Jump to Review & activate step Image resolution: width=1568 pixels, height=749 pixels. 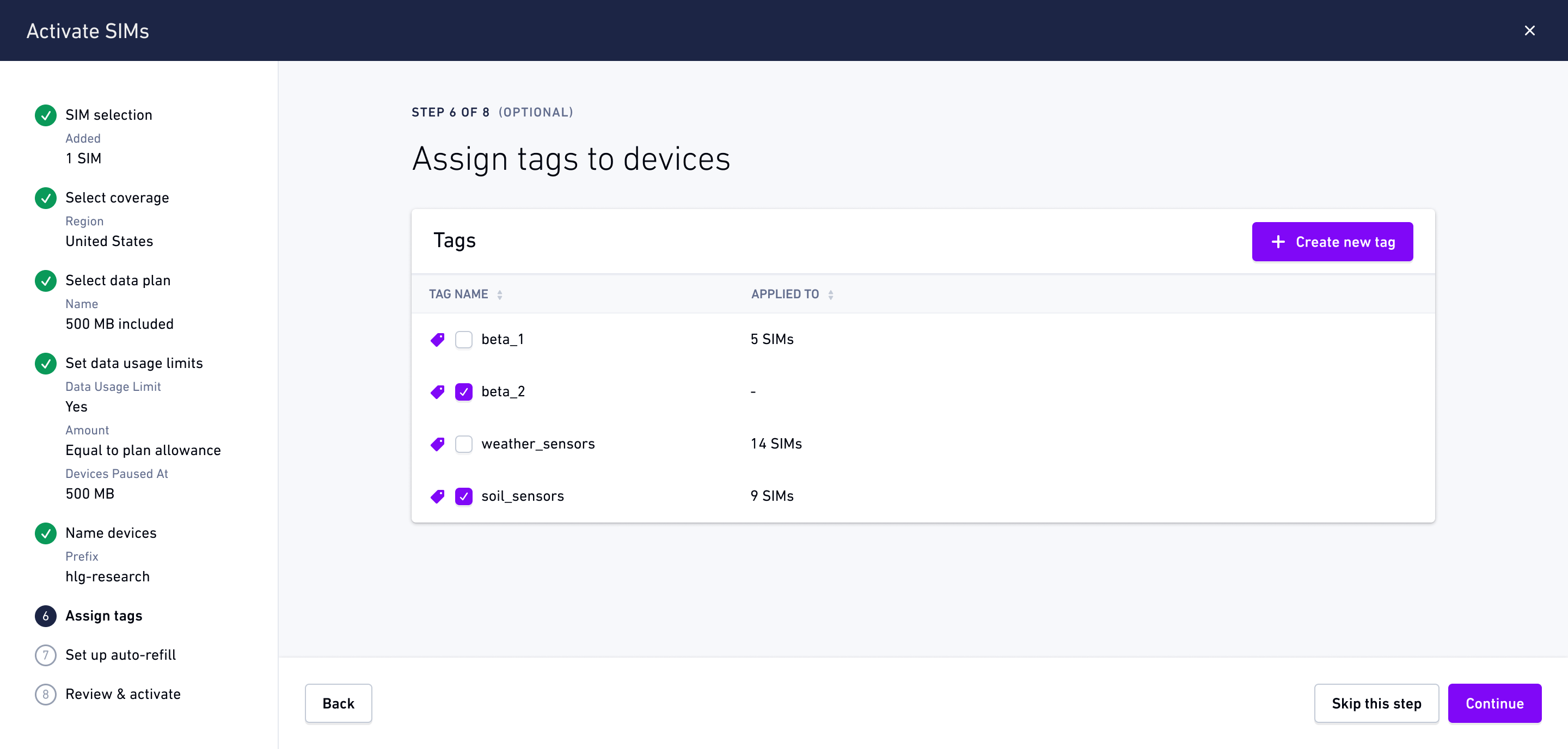point(123,694)
